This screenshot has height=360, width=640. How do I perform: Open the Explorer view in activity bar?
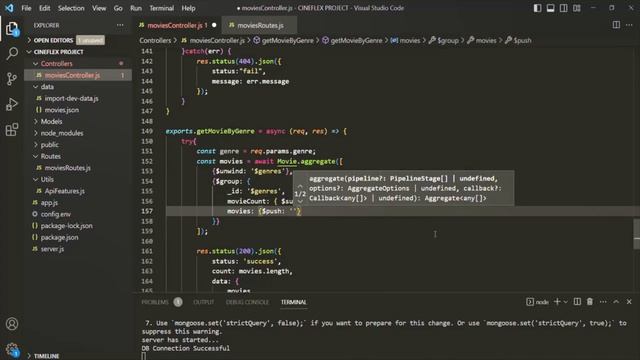tap(12, 29)
